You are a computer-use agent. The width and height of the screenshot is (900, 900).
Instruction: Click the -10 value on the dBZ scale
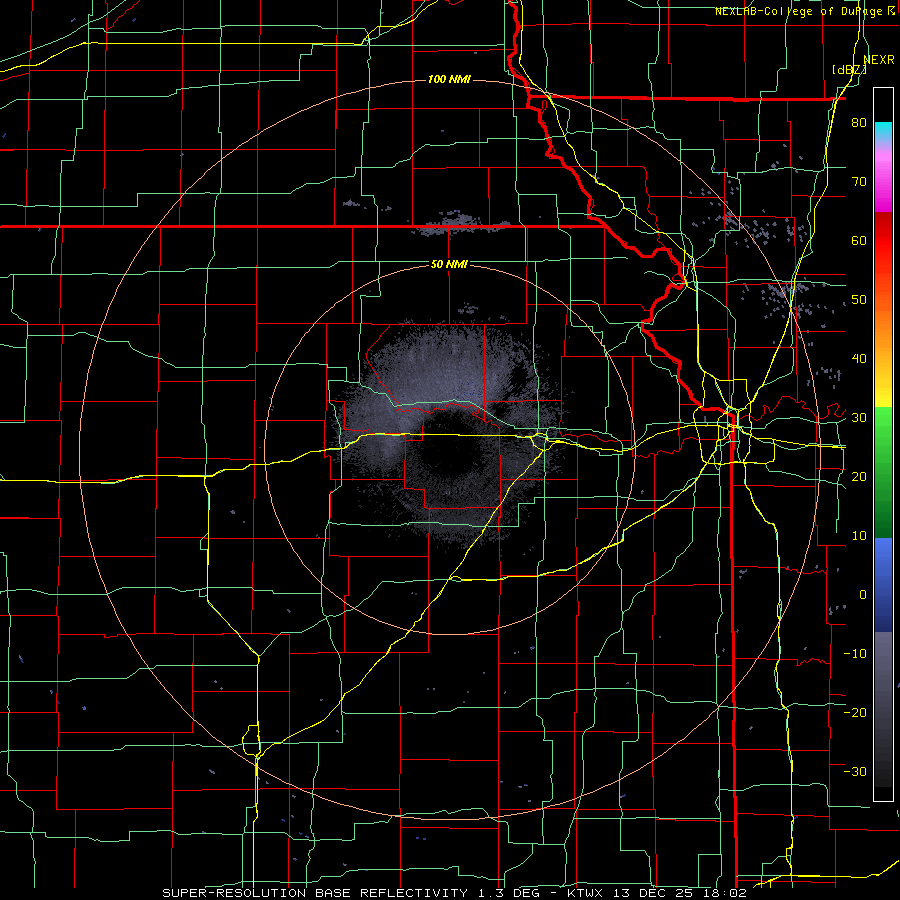click(x=855, y=653)
